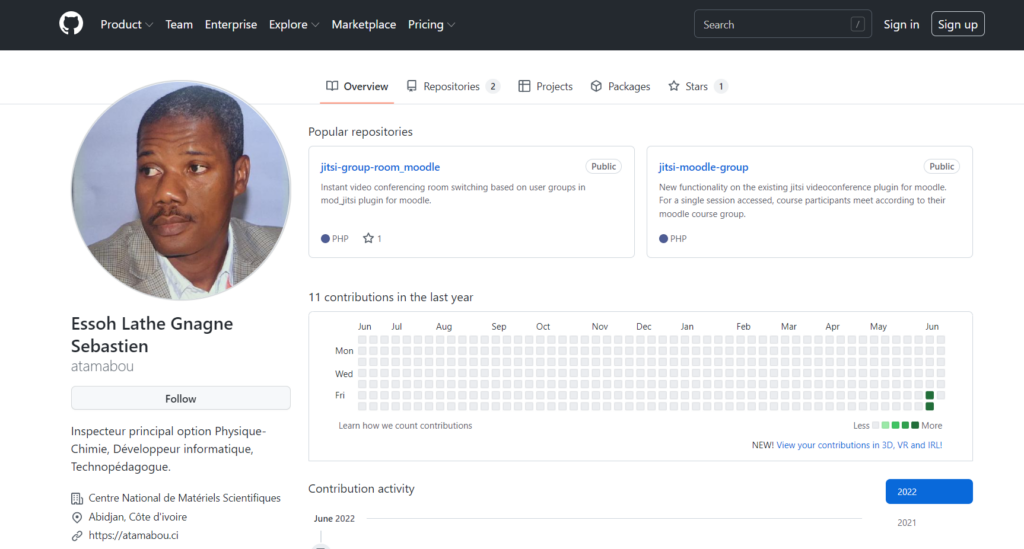
Task: Select the darkest green contribution square in June
Action: coord(930,395)
